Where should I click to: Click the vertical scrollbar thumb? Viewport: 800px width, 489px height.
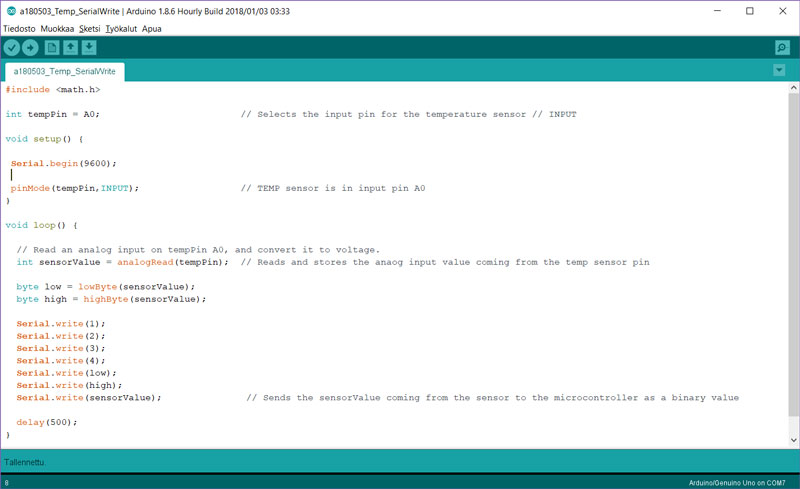pyautogui.click(x=793, y=254)
